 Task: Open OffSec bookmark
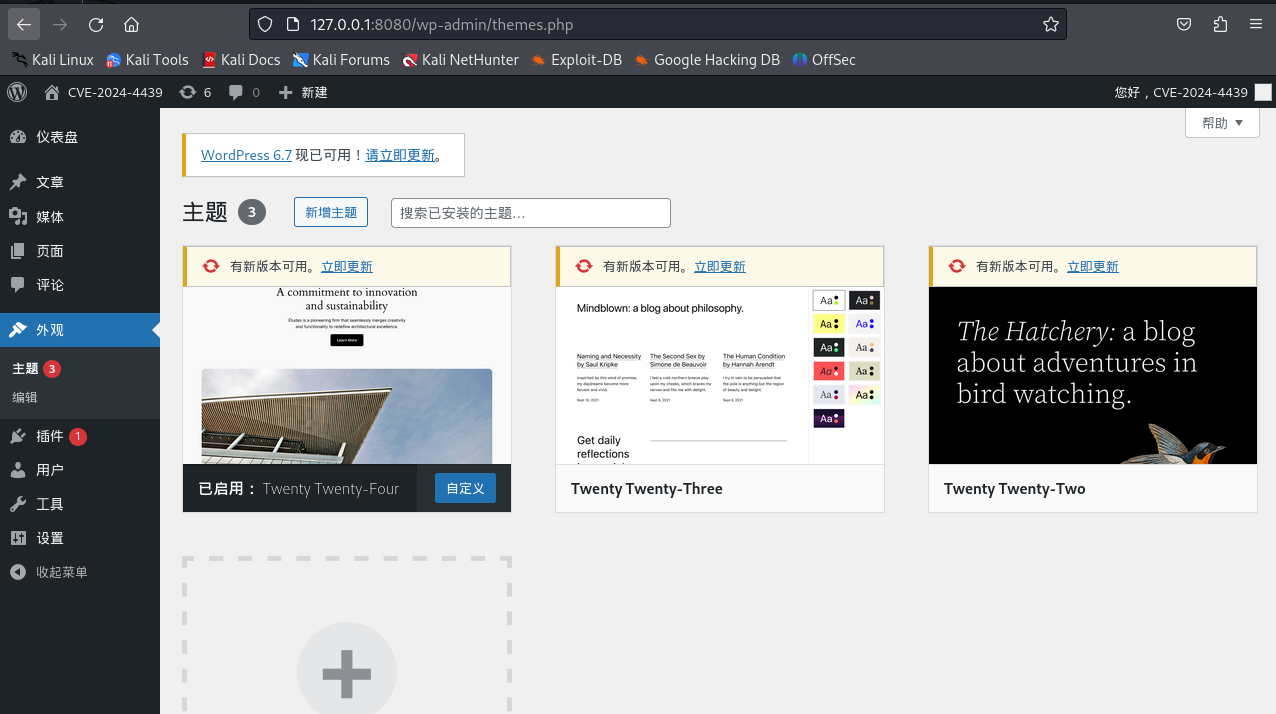pos(824,60)
